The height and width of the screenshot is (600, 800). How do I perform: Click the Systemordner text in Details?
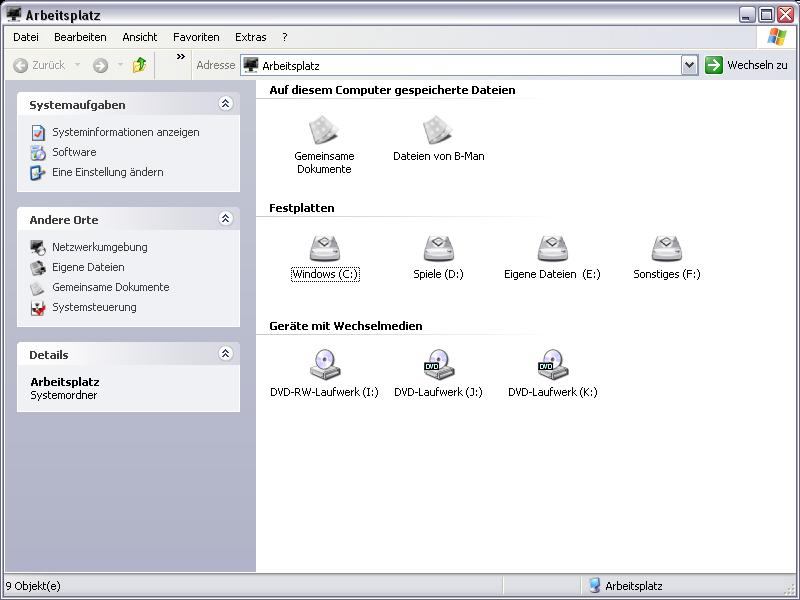[x=63, y=395]
